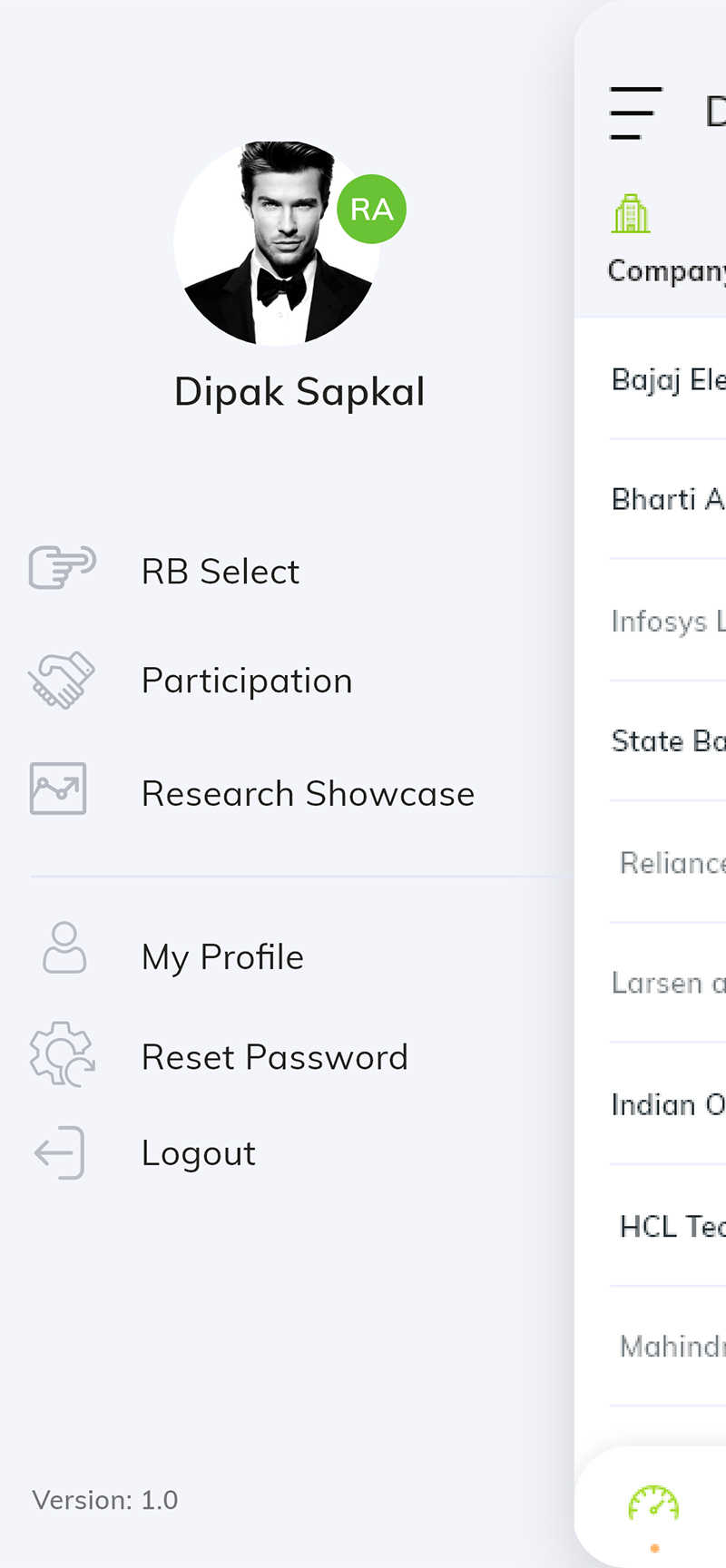Screen dimensions: 726x1568
Task: Open Research Showcase menu entry
Action: (x=309, y=794)
